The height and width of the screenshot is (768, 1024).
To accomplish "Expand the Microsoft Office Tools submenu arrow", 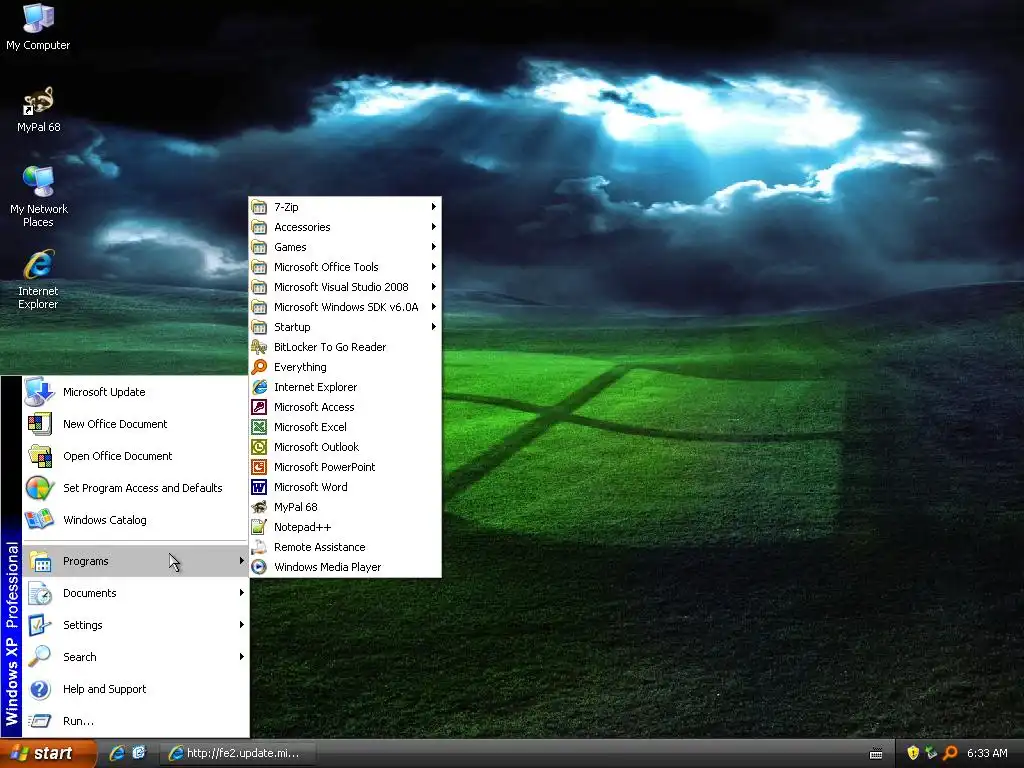I will click(x=434, y=267).
